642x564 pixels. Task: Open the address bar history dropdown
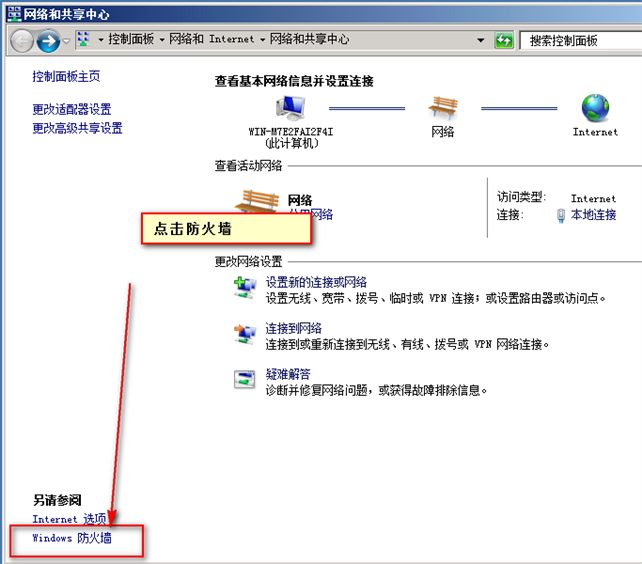481,40
